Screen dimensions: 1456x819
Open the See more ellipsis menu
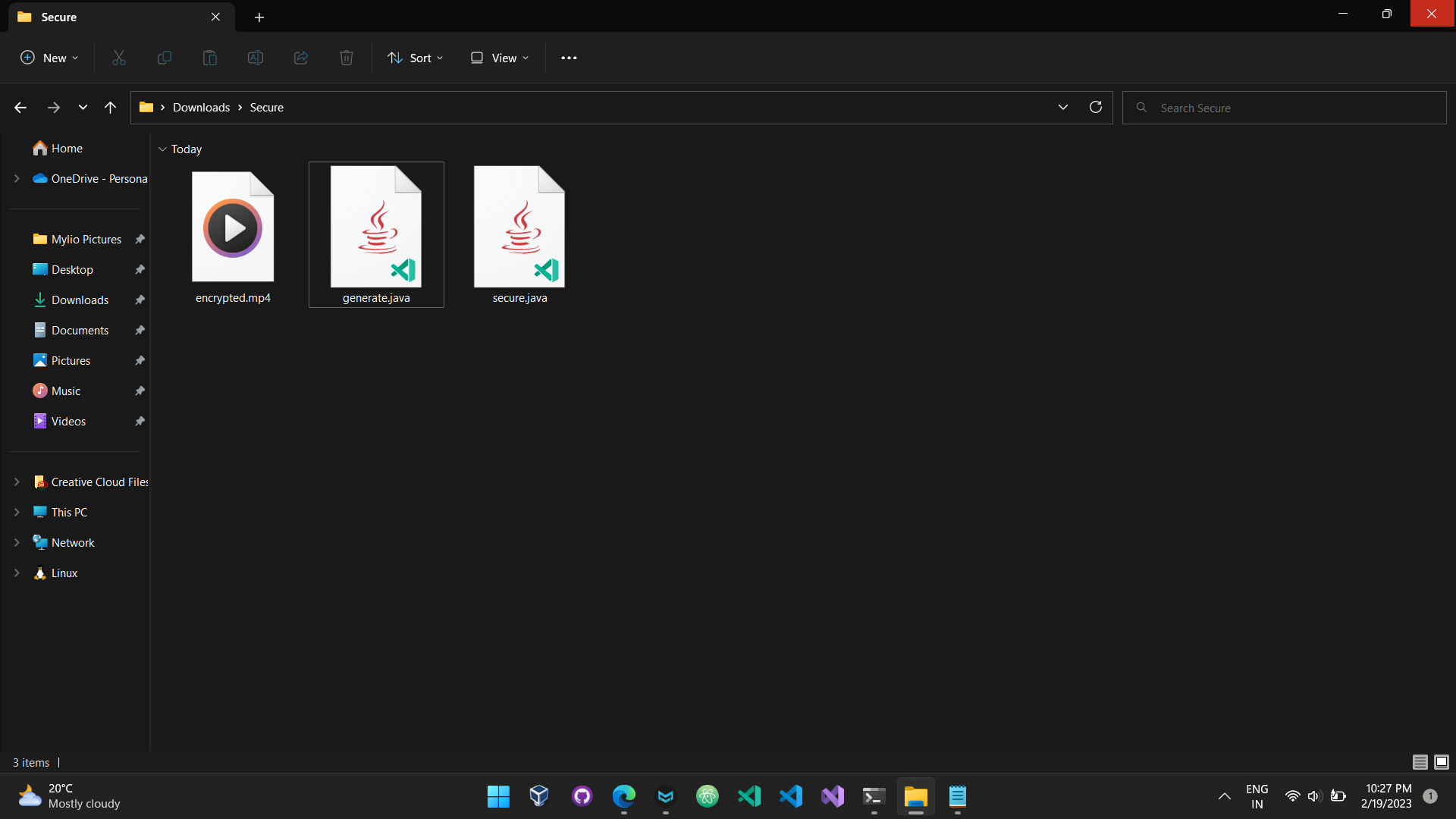(x=569, y=58)
